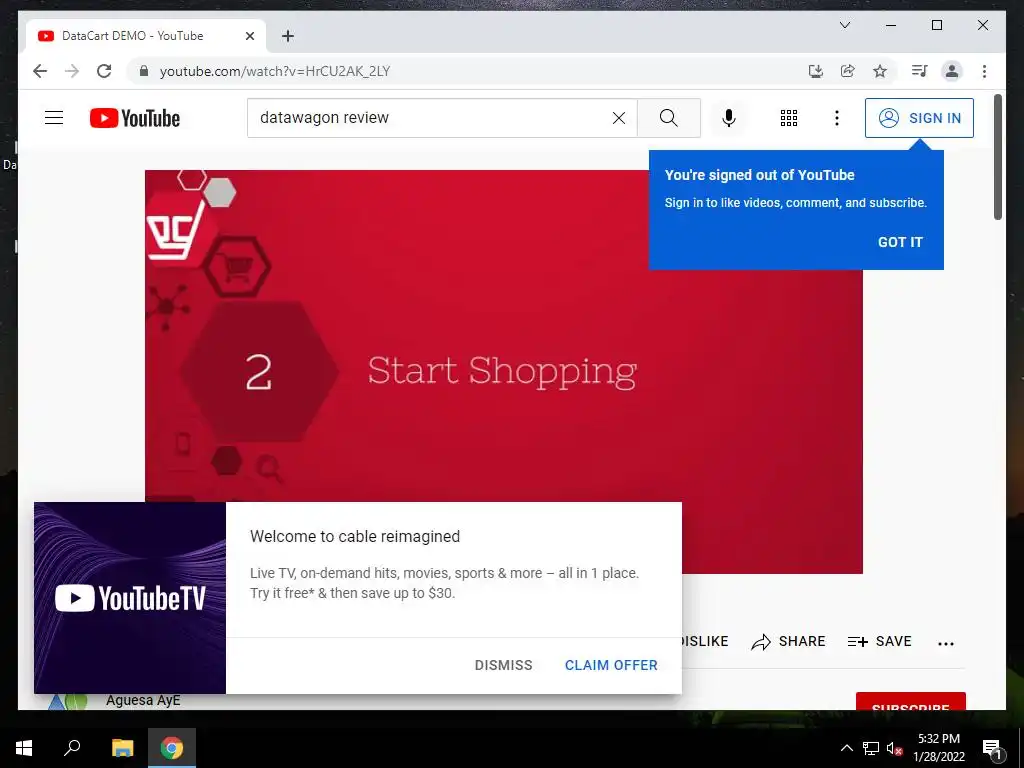Dismiss the YouTube TV offer
The height and width of the screenshot is (768, 1024).
tap(504, 665)
